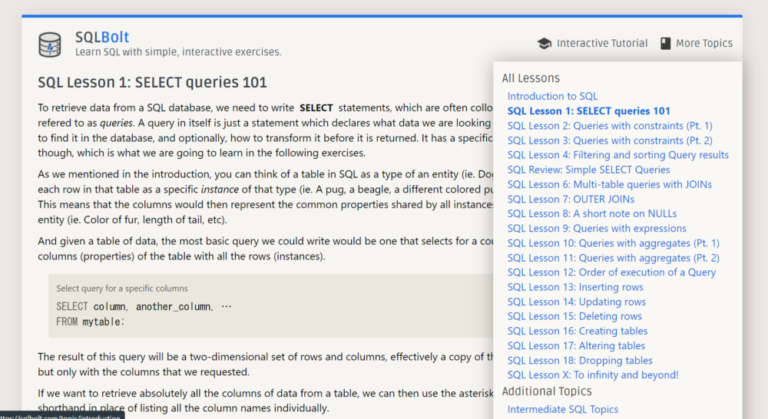The image size is (768, 419).
Task: Open SQL Lesson 9: Queries with expressions
Action: [597, 228]
